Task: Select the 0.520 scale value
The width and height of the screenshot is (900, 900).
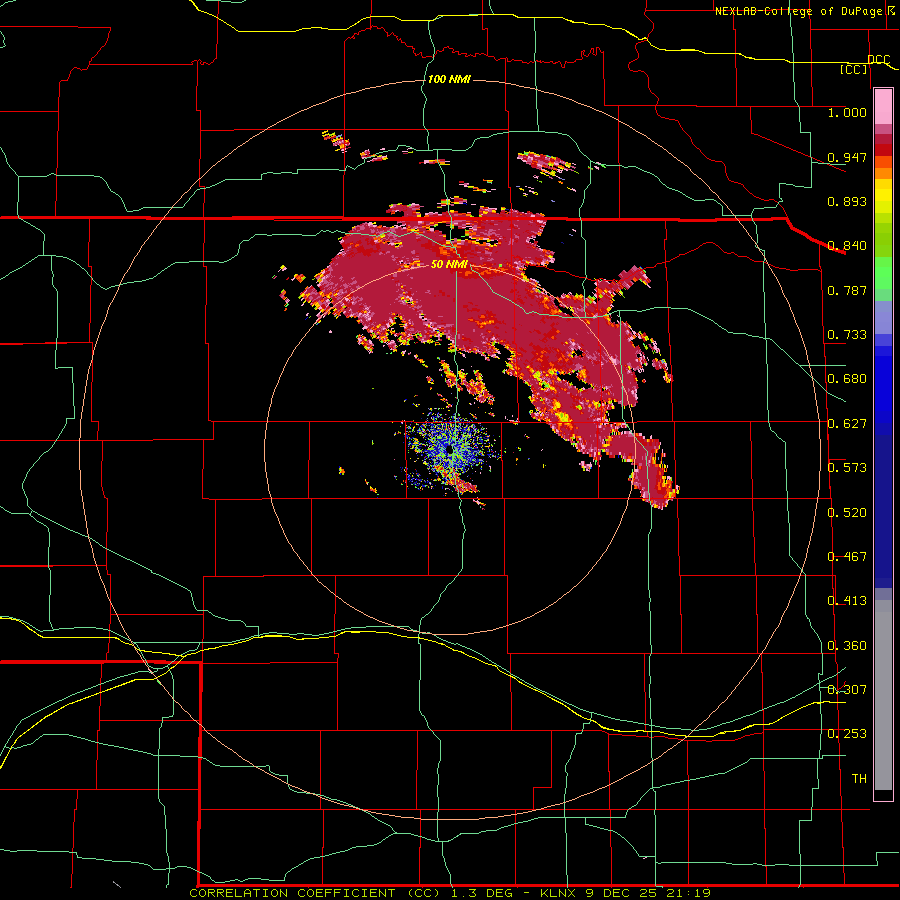Action: click(x=847, y=513)
